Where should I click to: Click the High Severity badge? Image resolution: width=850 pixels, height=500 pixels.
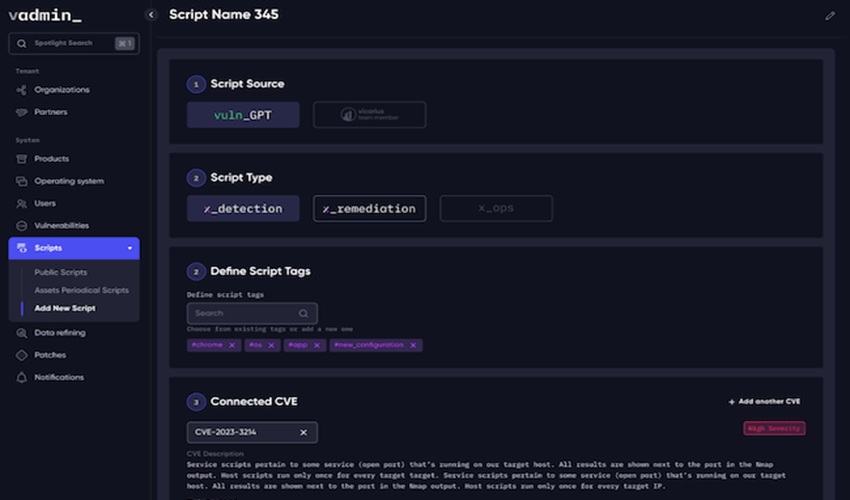click(774, 428)
